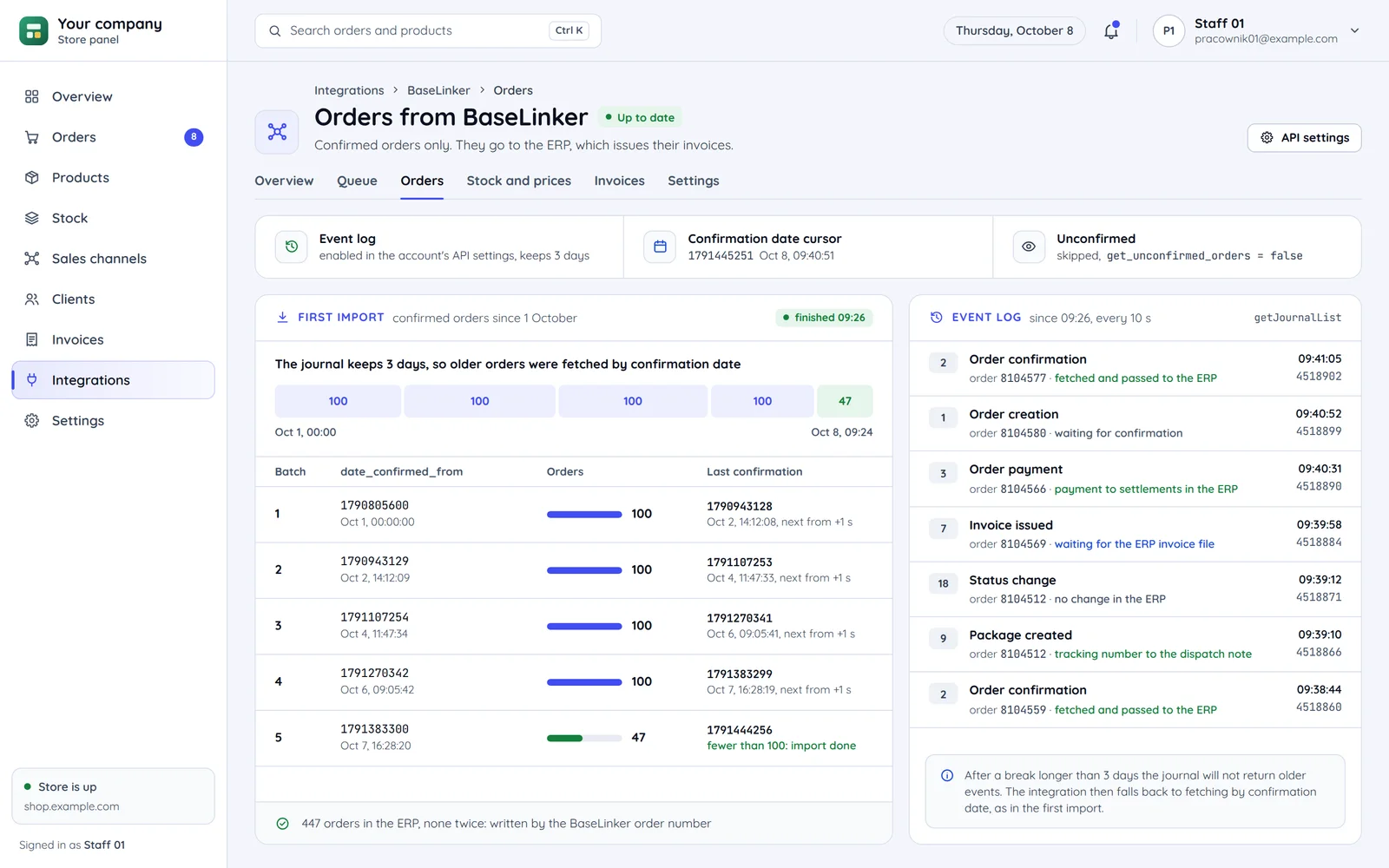Viewport: 1389px width, 868px height.
Task: Switch to the integration Overview tab
Action: [x=284, y=181]
